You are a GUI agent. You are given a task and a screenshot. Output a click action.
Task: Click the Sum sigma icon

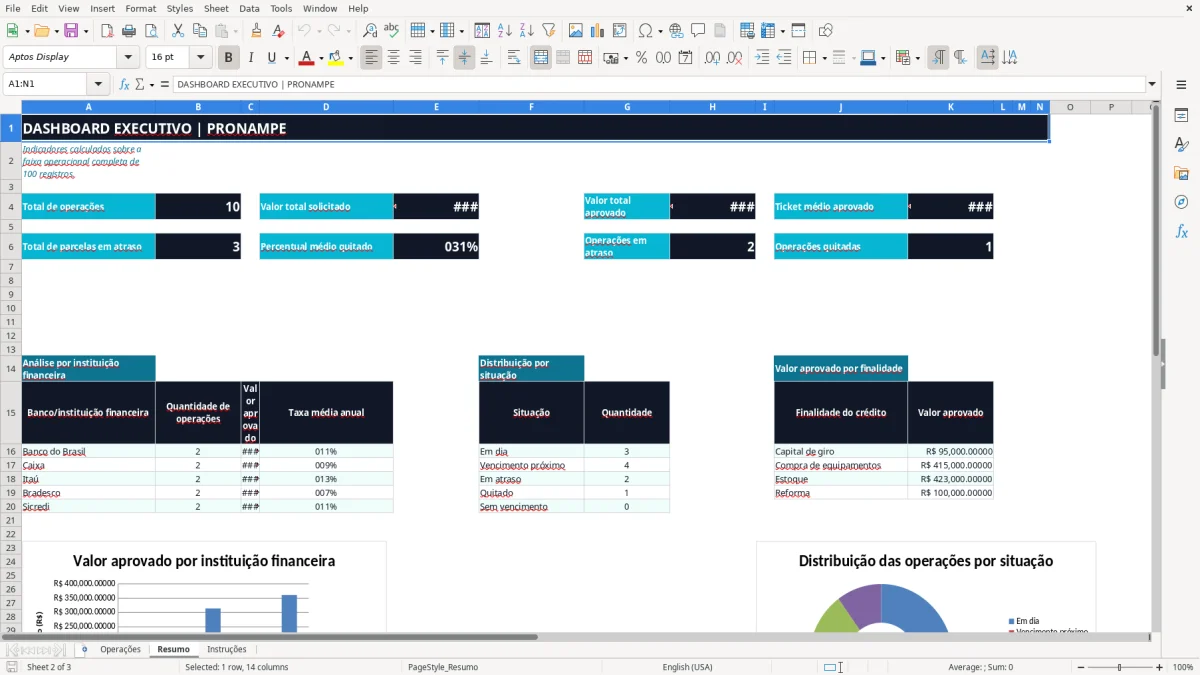(139, 84)
